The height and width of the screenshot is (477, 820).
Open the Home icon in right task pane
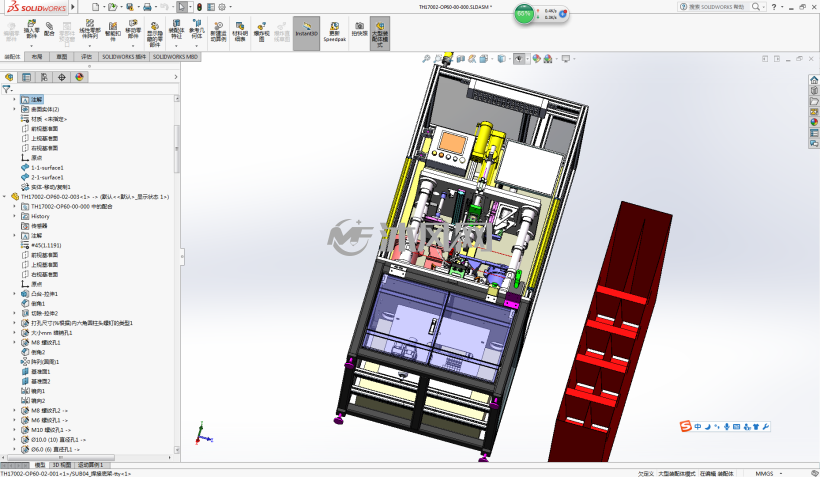[x=814, y=80]
